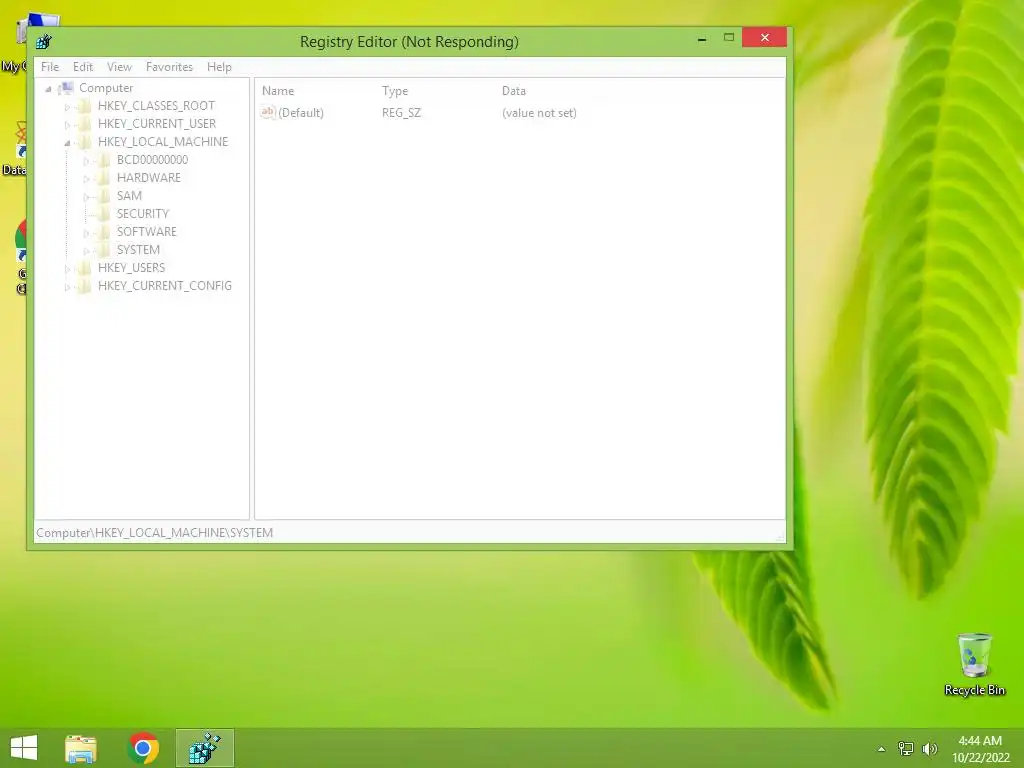Expand the SAM key arrow
The width and height of the screenshot is (1024, 768).
(86, 197)
